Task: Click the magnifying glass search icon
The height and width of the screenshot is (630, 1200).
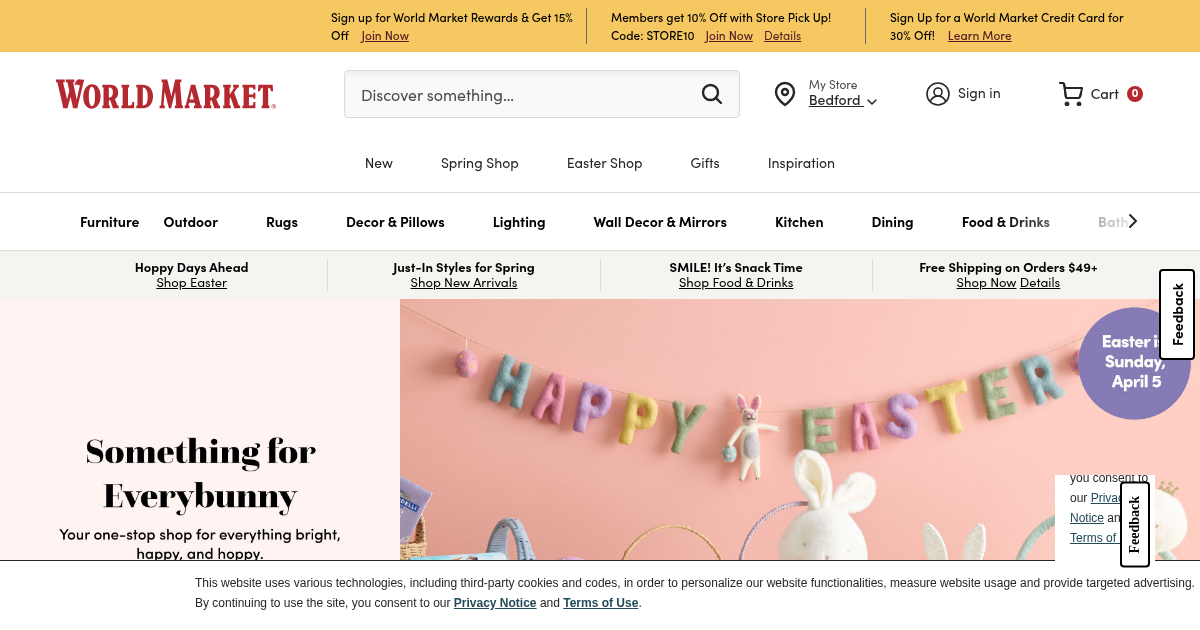Action: 712,94
